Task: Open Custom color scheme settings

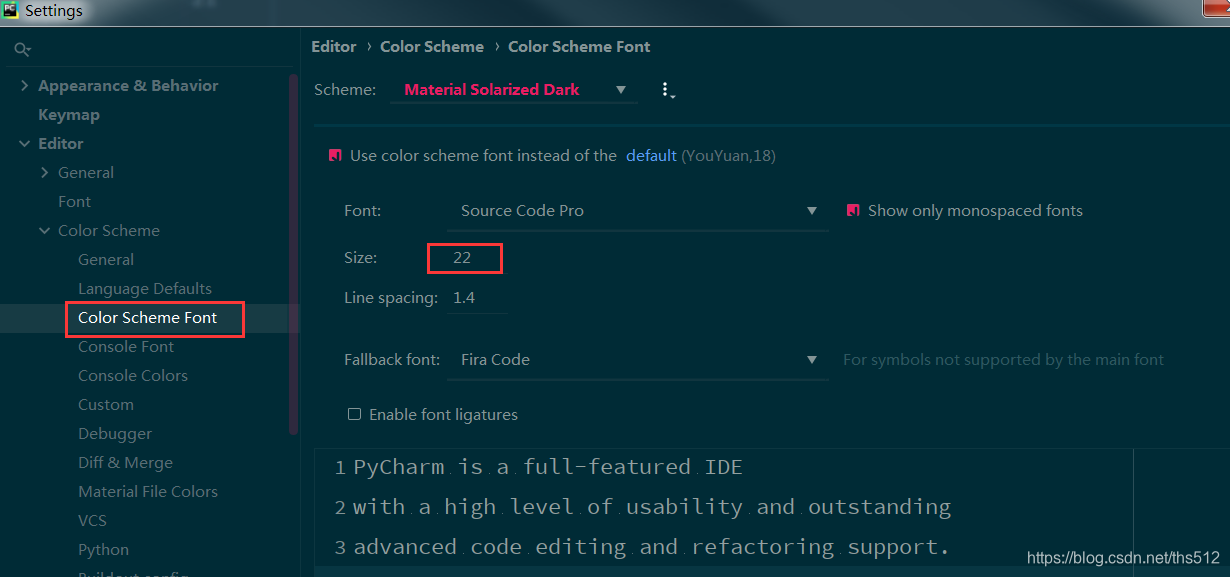Action: (x=106, y=405)
